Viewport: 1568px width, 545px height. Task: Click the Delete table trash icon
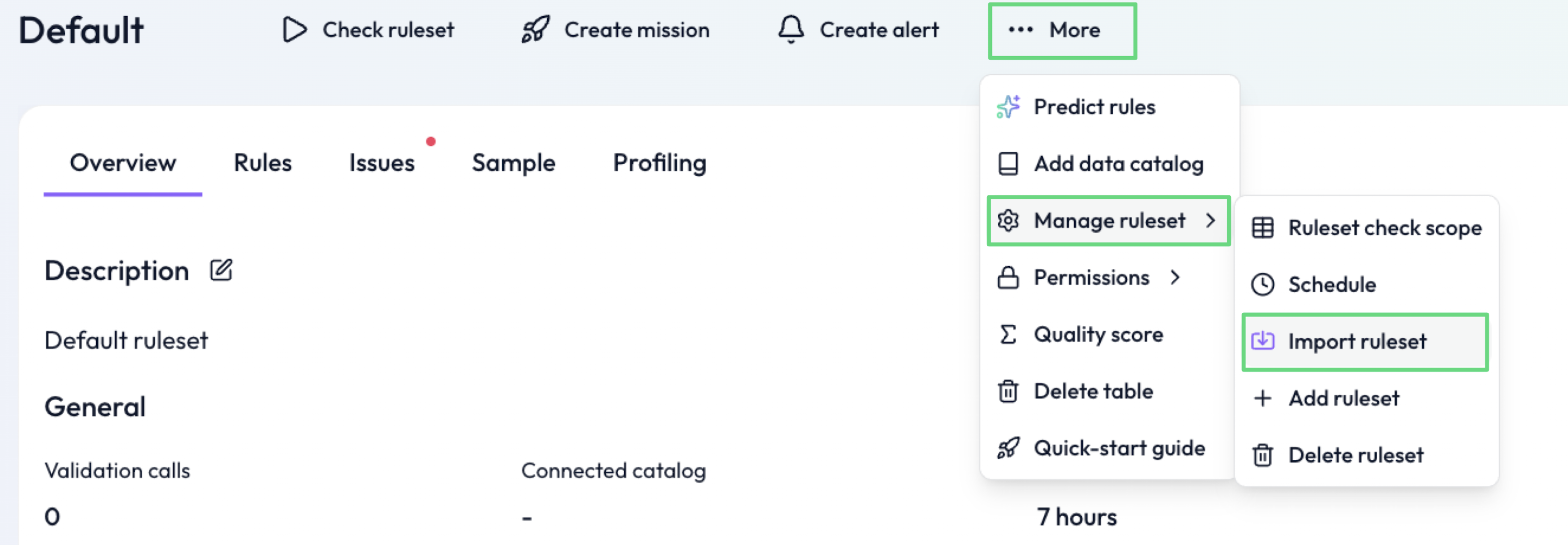(x=1008, y=392)
